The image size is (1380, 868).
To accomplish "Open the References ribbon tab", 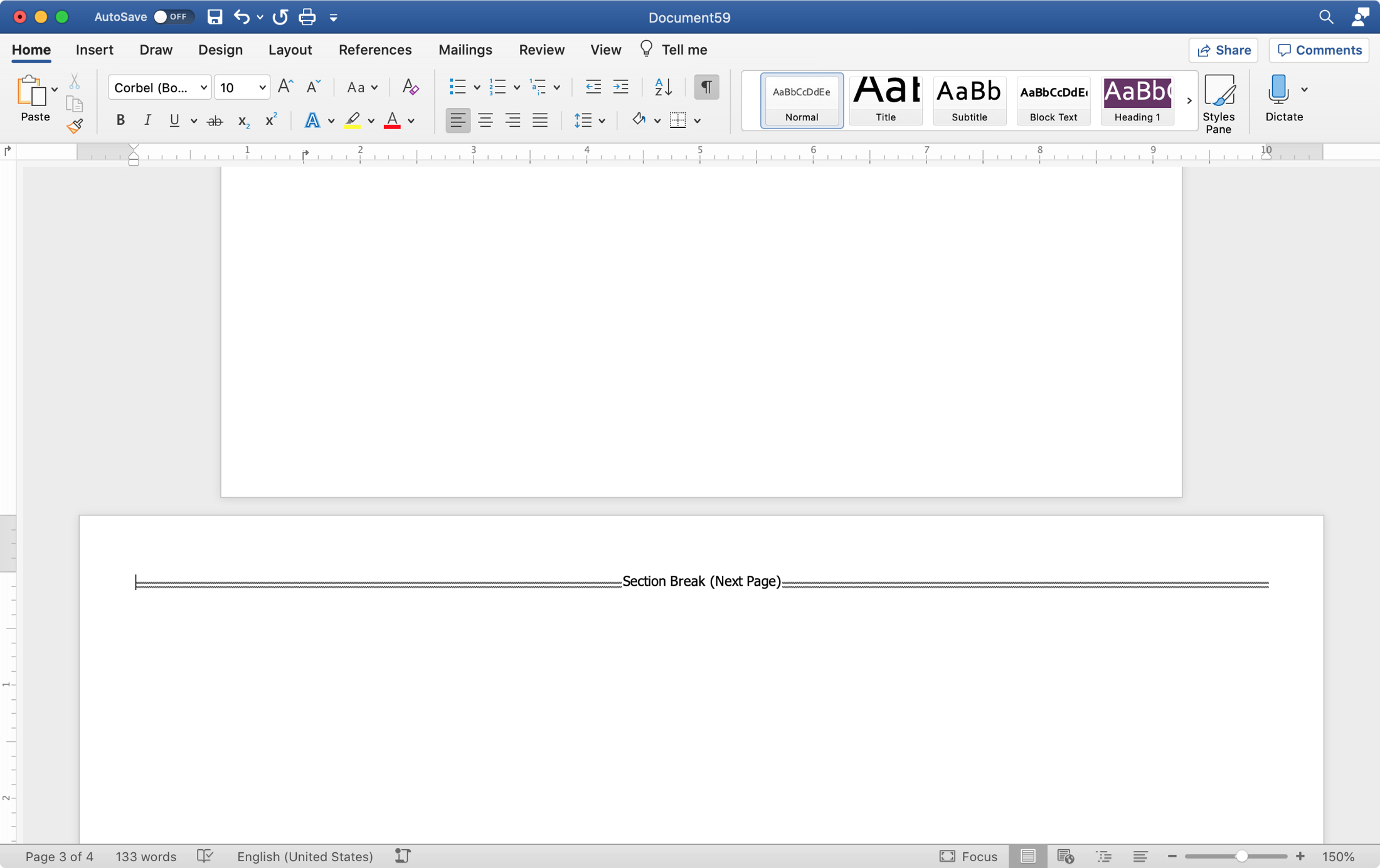I will coord(374,48).
